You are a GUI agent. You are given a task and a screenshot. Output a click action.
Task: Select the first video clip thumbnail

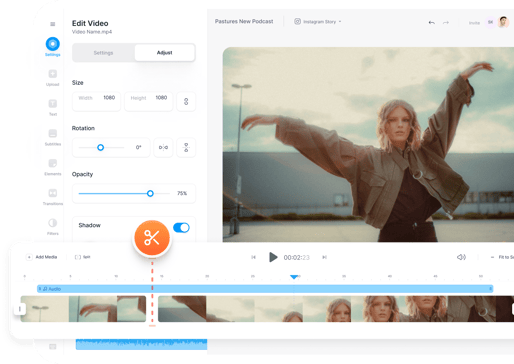[83, 309]
